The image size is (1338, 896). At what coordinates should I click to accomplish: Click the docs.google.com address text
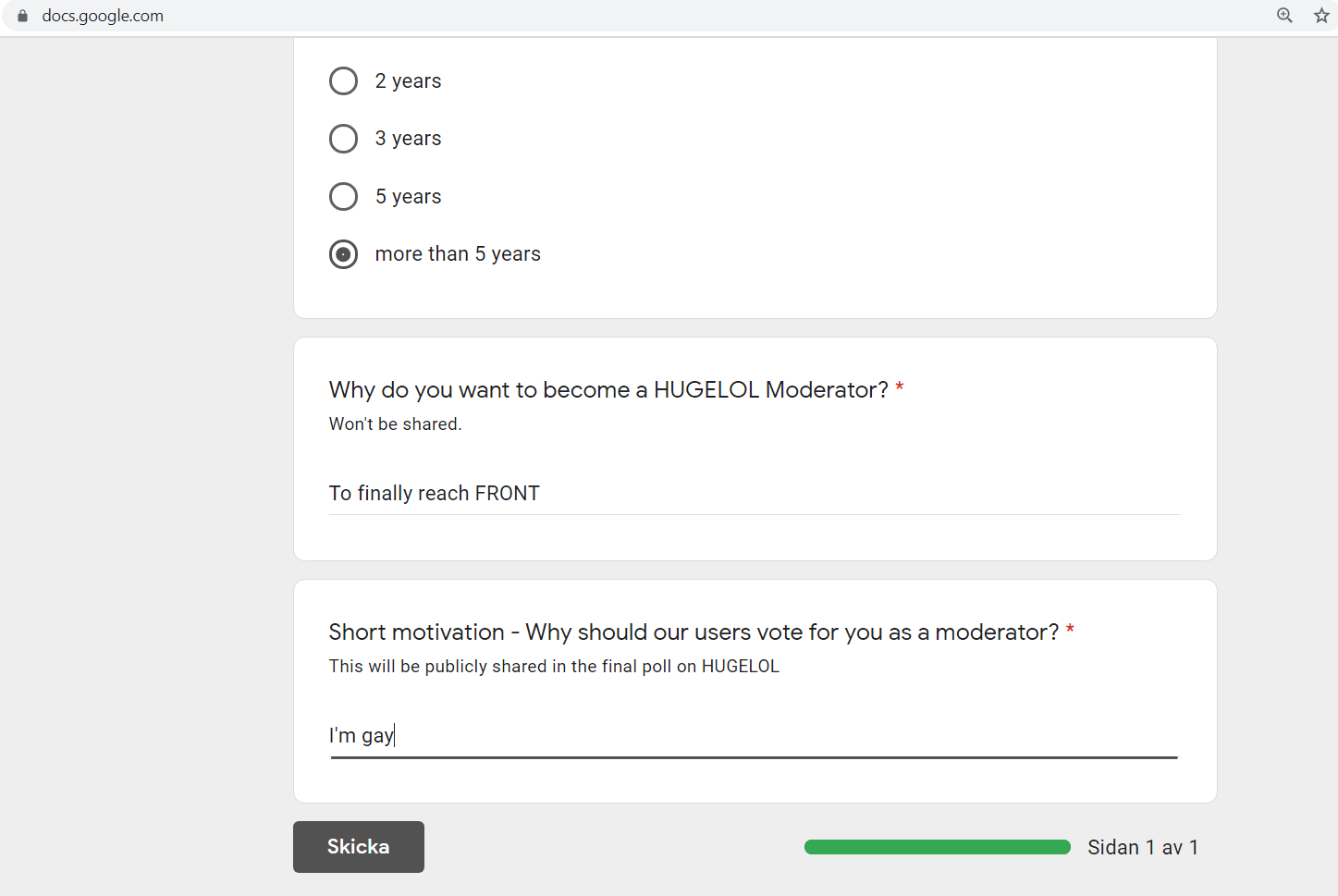click(103, 16)
